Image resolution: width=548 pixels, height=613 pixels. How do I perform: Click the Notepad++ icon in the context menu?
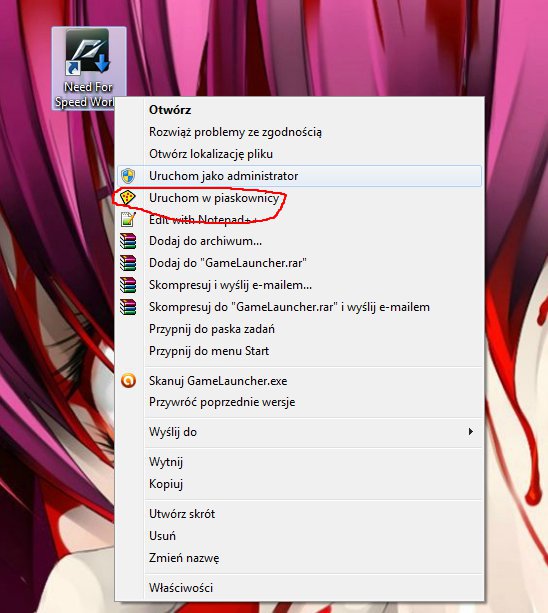coord(128,219)
